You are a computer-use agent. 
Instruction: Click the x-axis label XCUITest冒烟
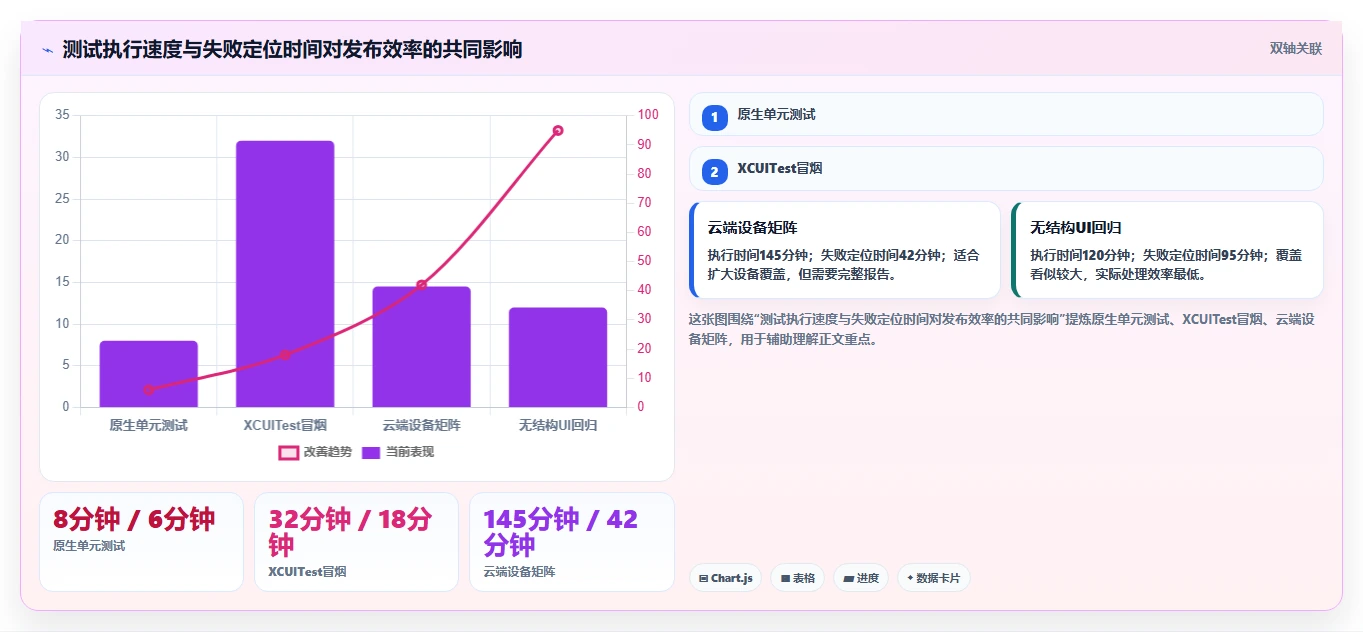285,425
